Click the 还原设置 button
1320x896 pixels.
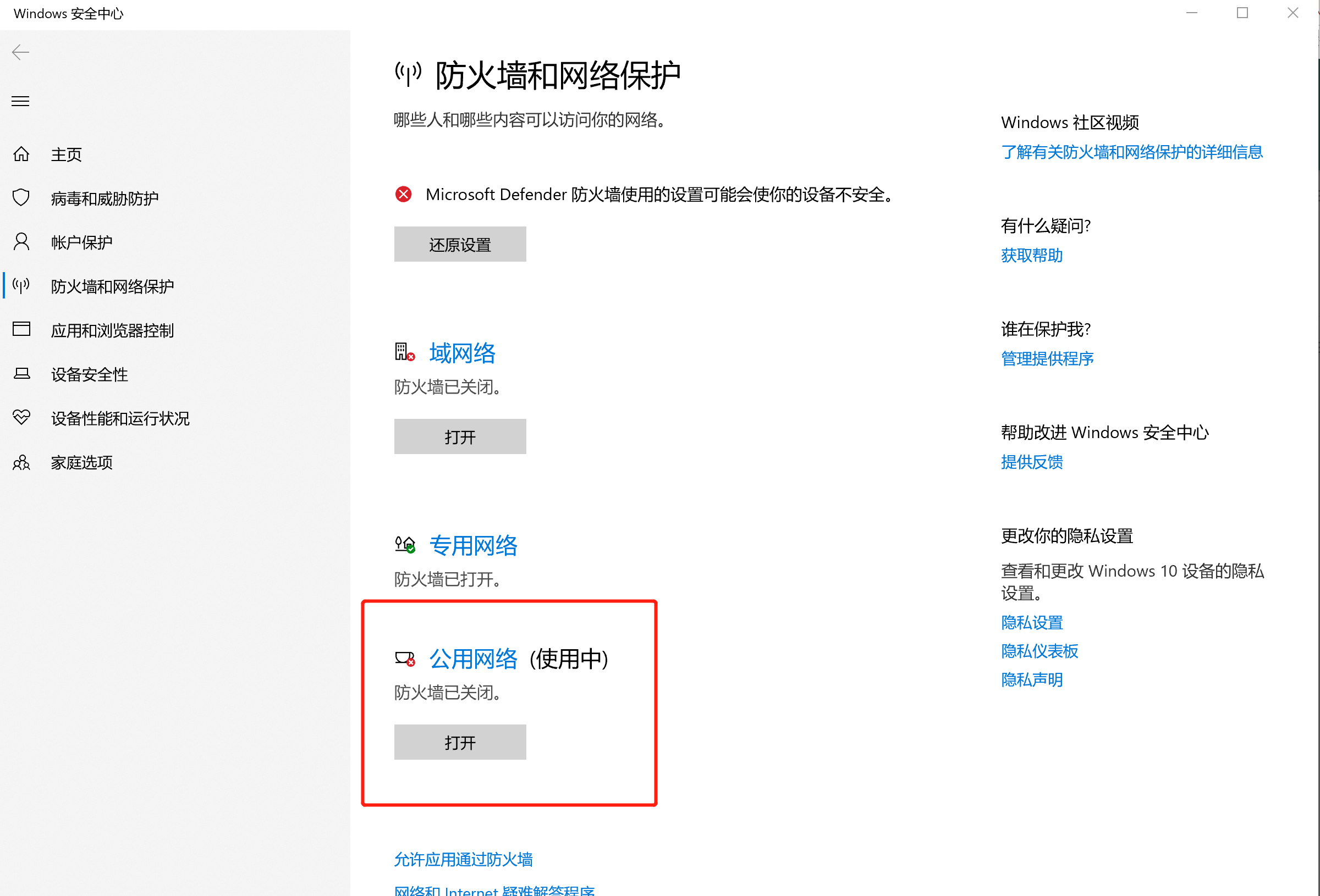(460, 244)
